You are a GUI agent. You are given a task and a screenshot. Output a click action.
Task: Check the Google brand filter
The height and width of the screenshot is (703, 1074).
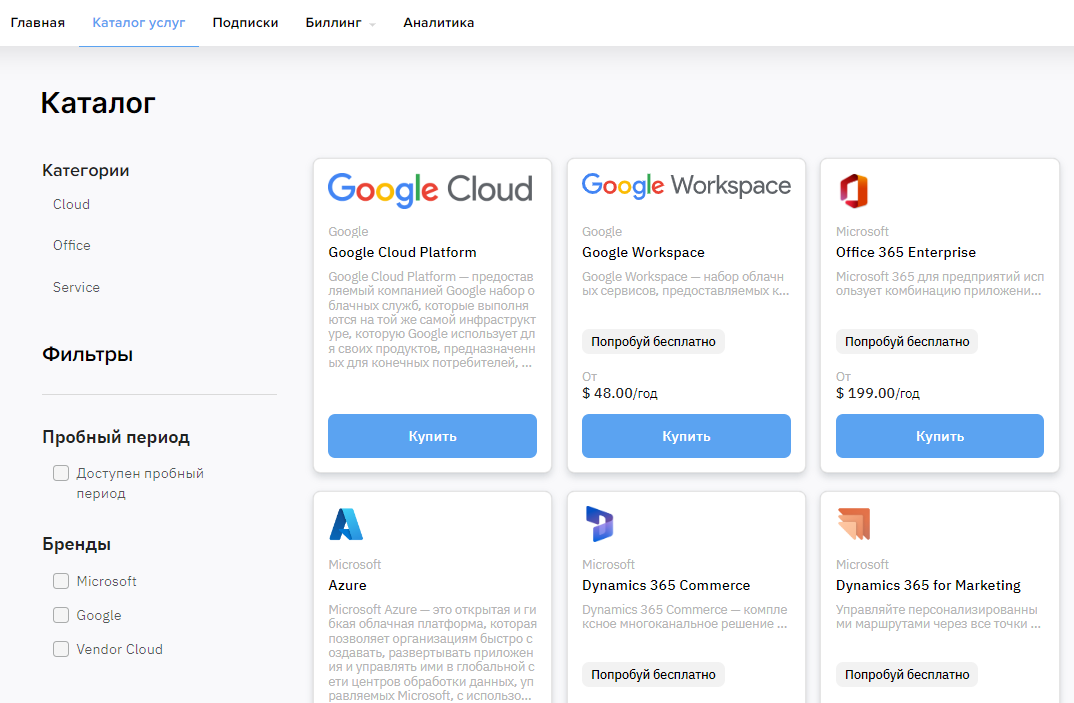click(x=61, y=615)
